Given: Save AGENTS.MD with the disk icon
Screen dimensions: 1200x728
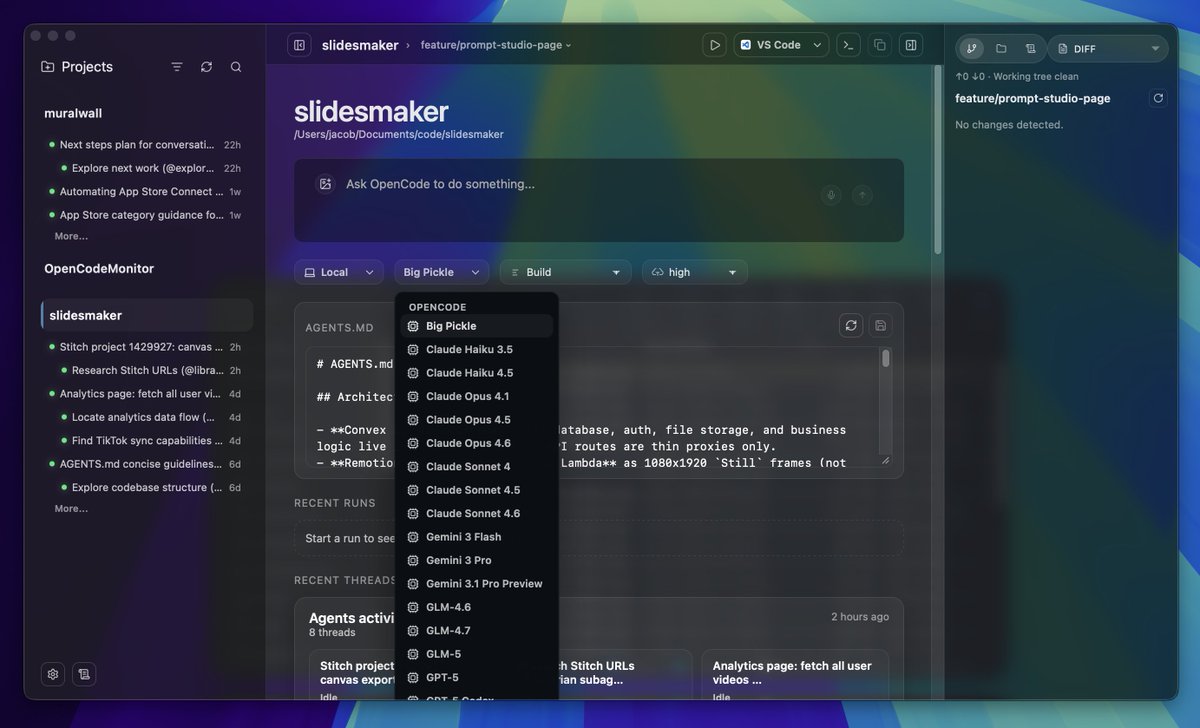Looking at the screenshot, I should click(x=880, y=325).
